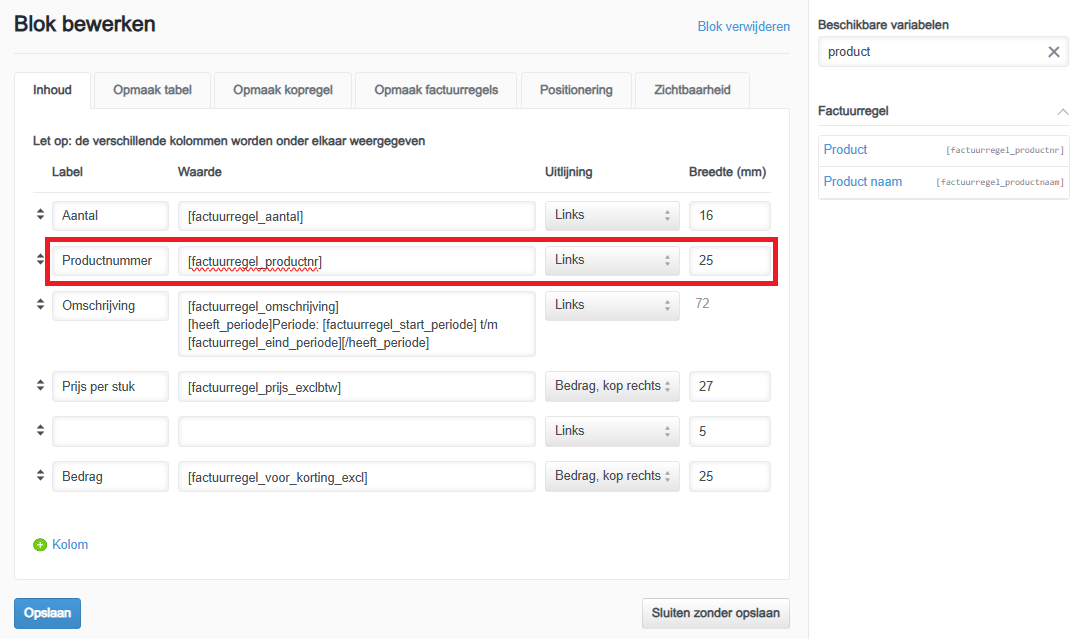The image size is (1072, 639).
Task: Go to the Zichtbaarheid tab
Action: [692, 90]
